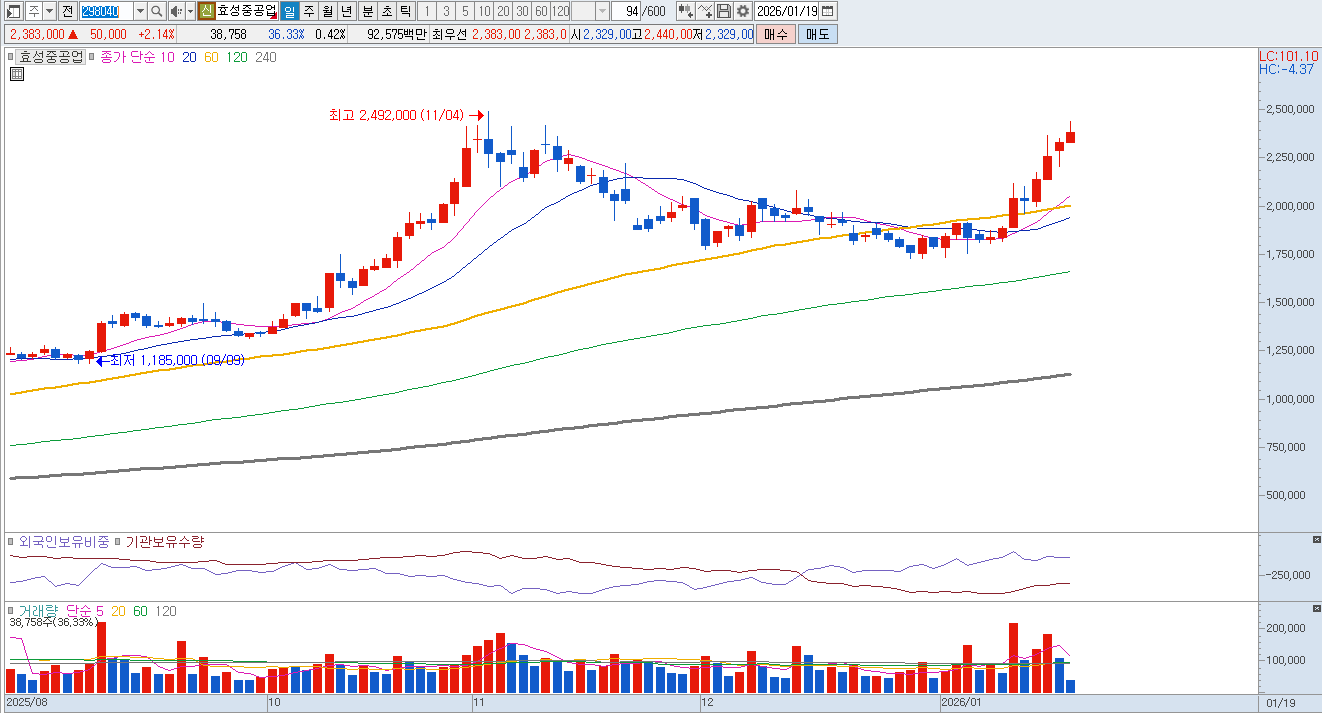Expand the empty period combo box dropdown
This screenshot has width=1322, height=713.
601,11
